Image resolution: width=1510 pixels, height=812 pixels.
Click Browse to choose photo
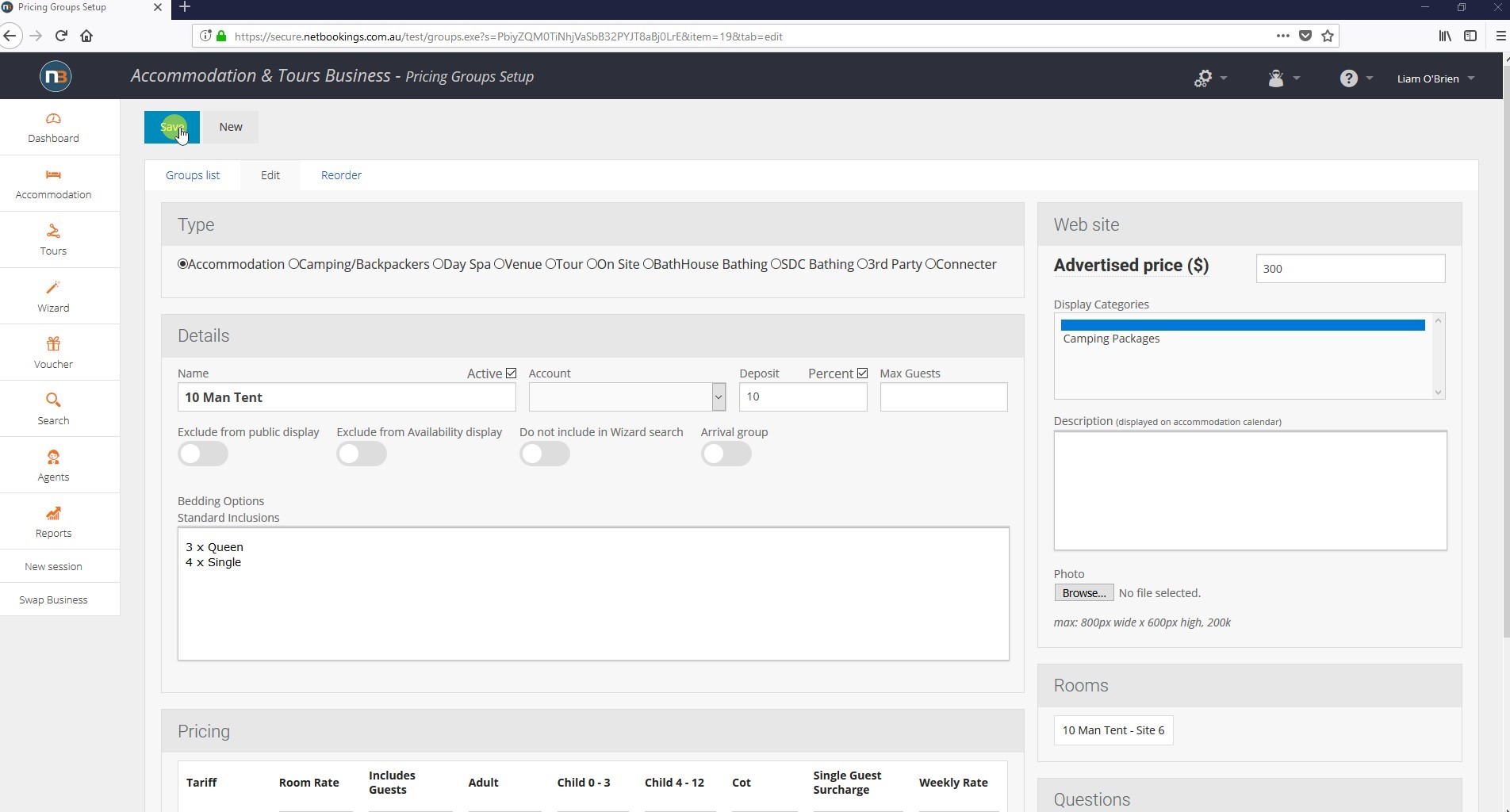pos(1083,593)
